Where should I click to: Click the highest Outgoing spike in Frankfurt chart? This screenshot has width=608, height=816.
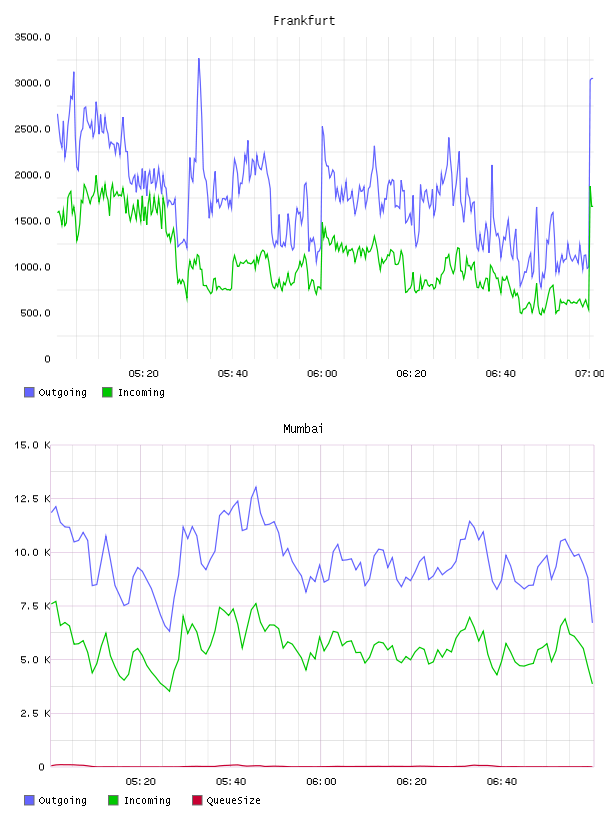pos(199,59)
